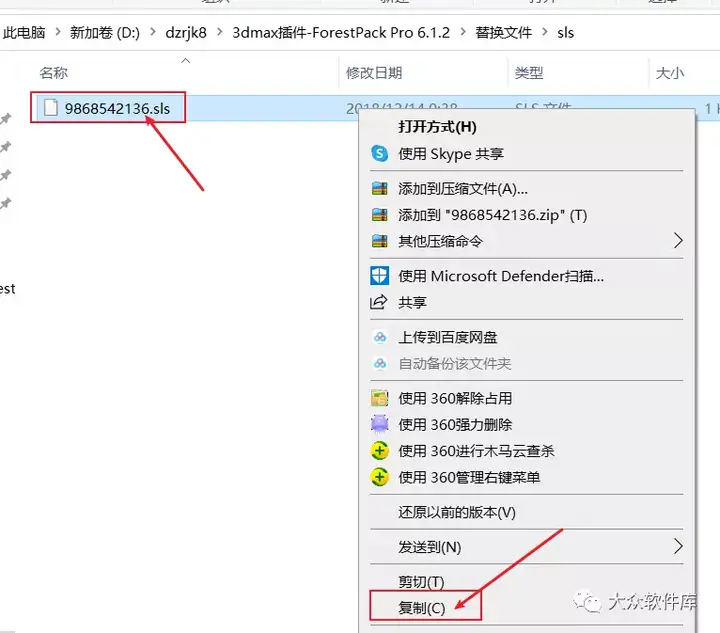Screen dimensions: 720x633
Task: Select 使用 360解除占用
Action: point(455,398)
